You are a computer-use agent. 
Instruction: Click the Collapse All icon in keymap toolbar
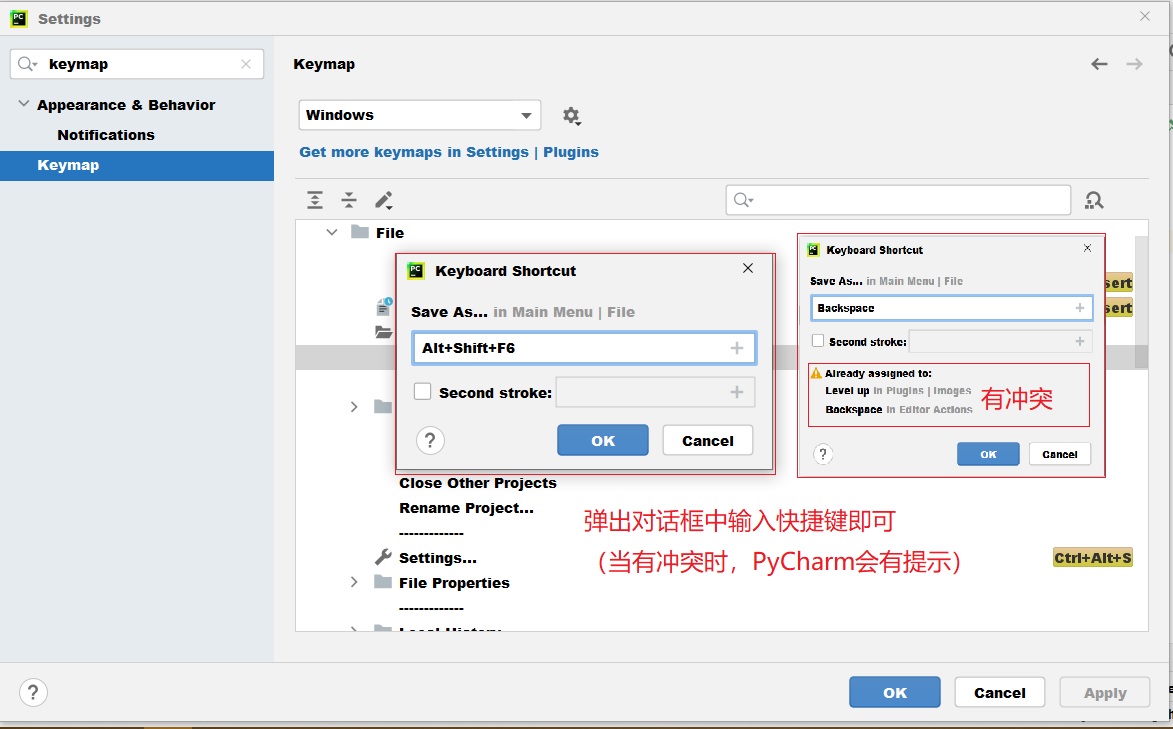point(349,200)
